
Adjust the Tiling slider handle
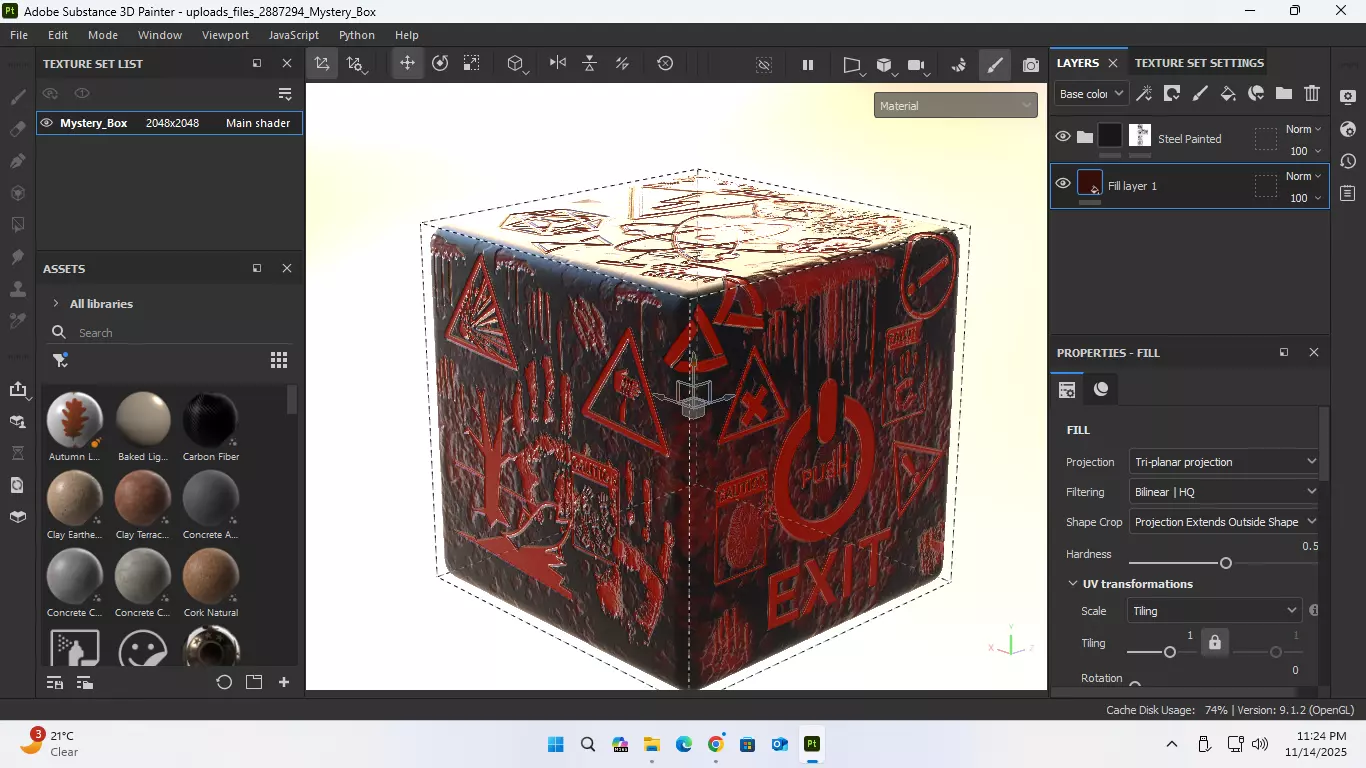tap(1170, 652)
